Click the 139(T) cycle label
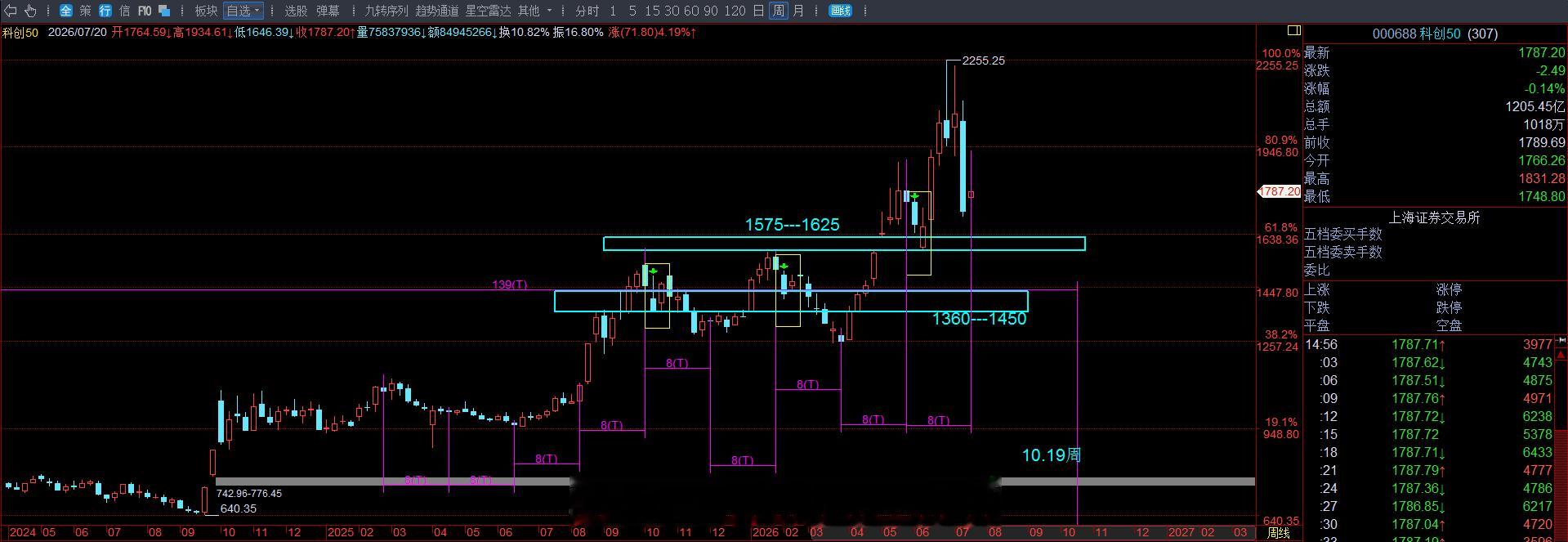This screenshot has width=1568, height=542. [x=510, y=284]
